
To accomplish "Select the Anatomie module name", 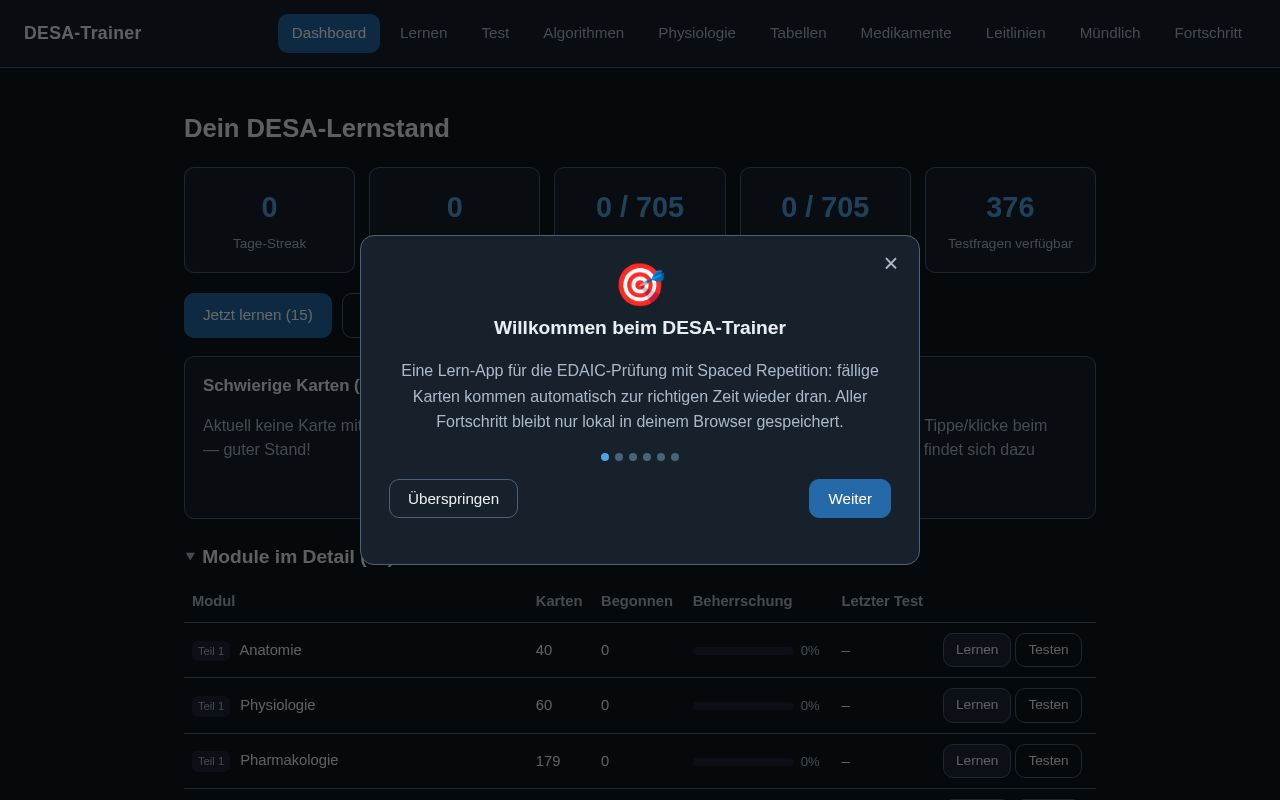I will coord(270,650).
